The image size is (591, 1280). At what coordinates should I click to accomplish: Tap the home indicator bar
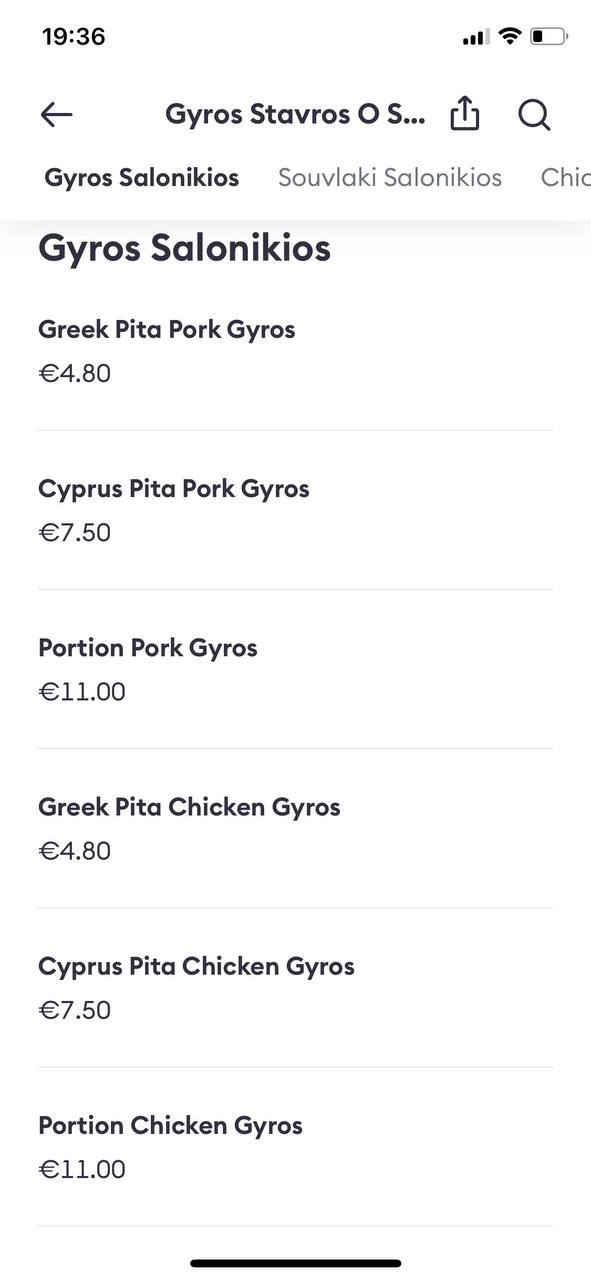(x=296, y=1263)
